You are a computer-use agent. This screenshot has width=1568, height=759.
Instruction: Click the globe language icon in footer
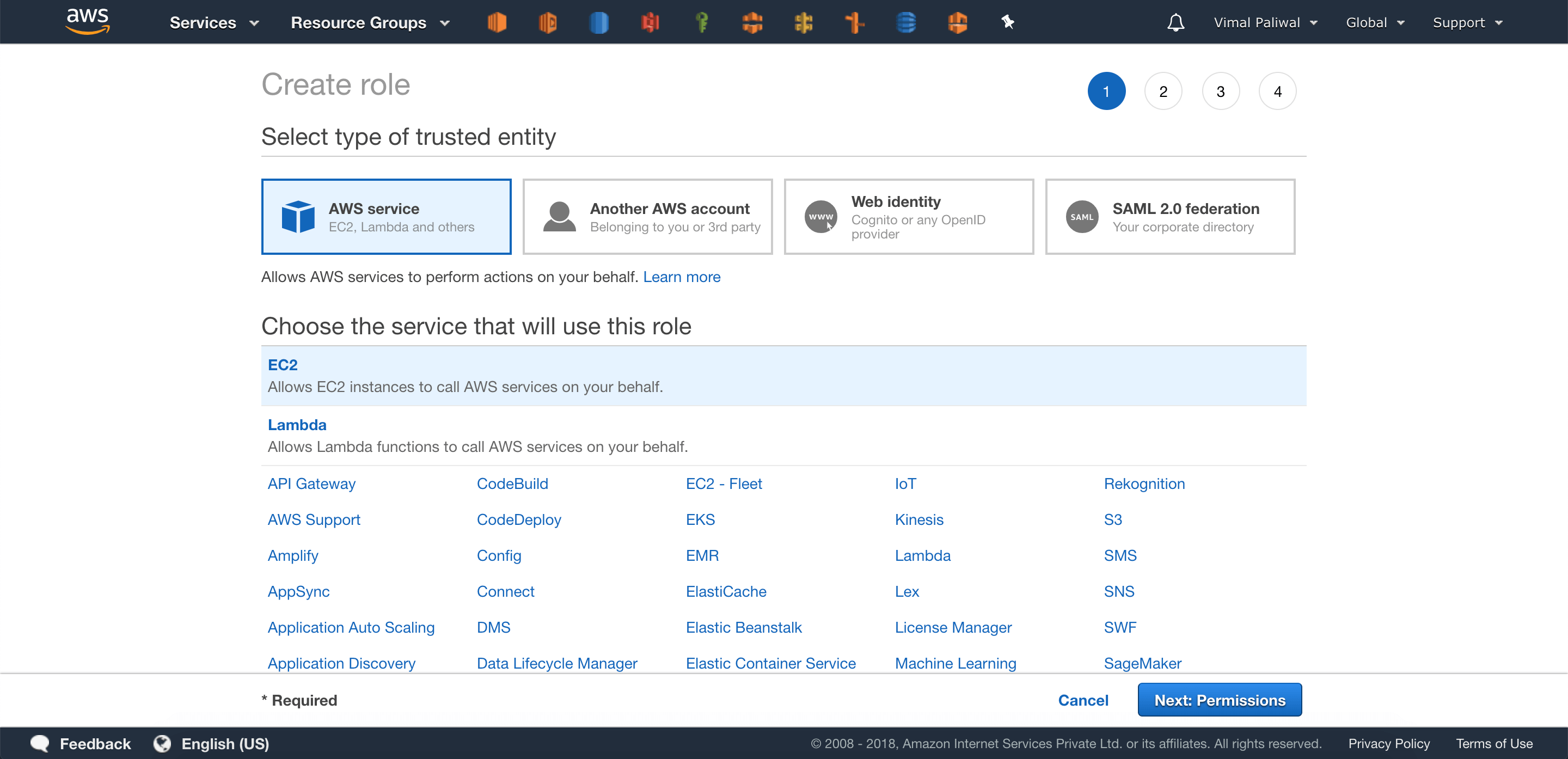[162, 743]
